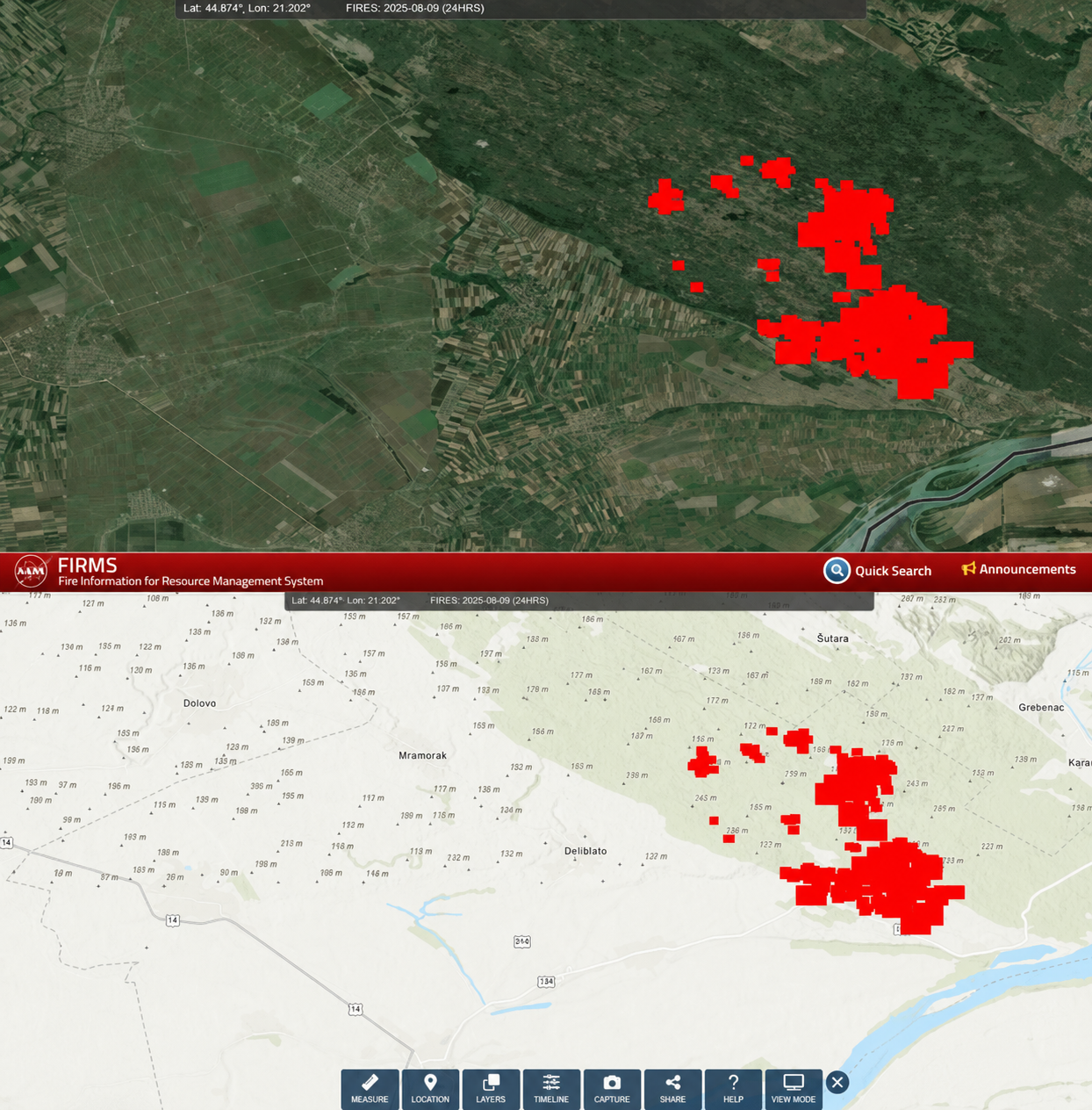1092x1110 pixels.
Task: Open the Measure tool
Action: click(370, 1089)
